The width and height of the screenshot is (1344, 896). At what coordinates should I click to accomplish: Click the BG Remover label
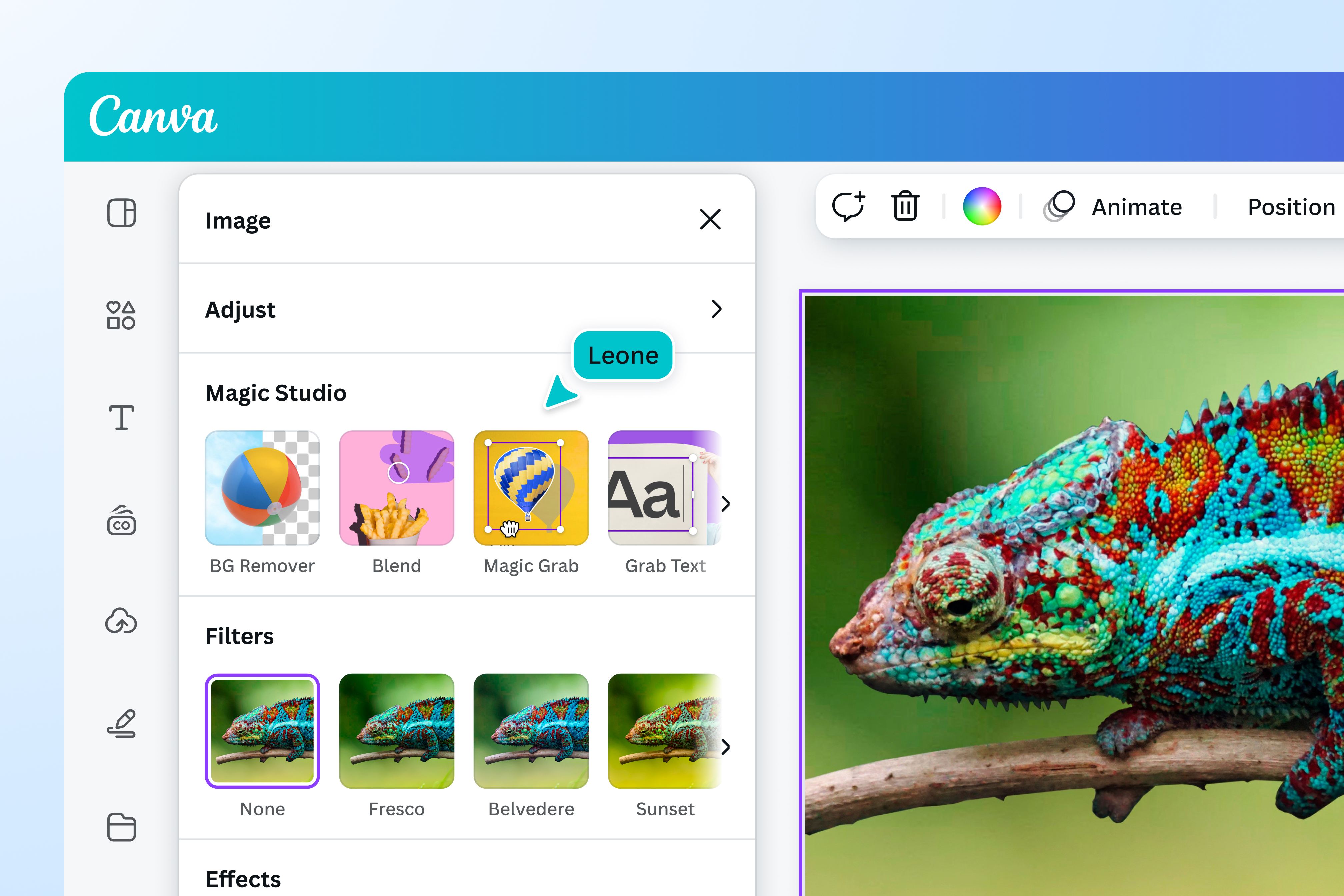coord(262,566)
